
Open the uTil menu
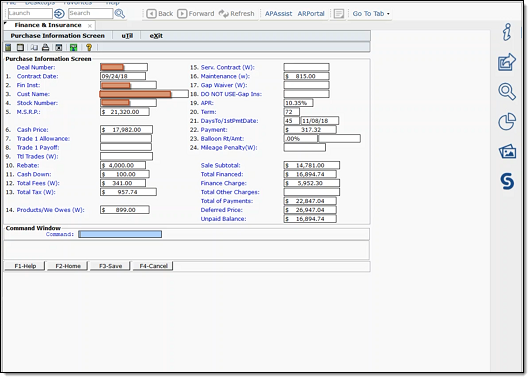point(127,36)
